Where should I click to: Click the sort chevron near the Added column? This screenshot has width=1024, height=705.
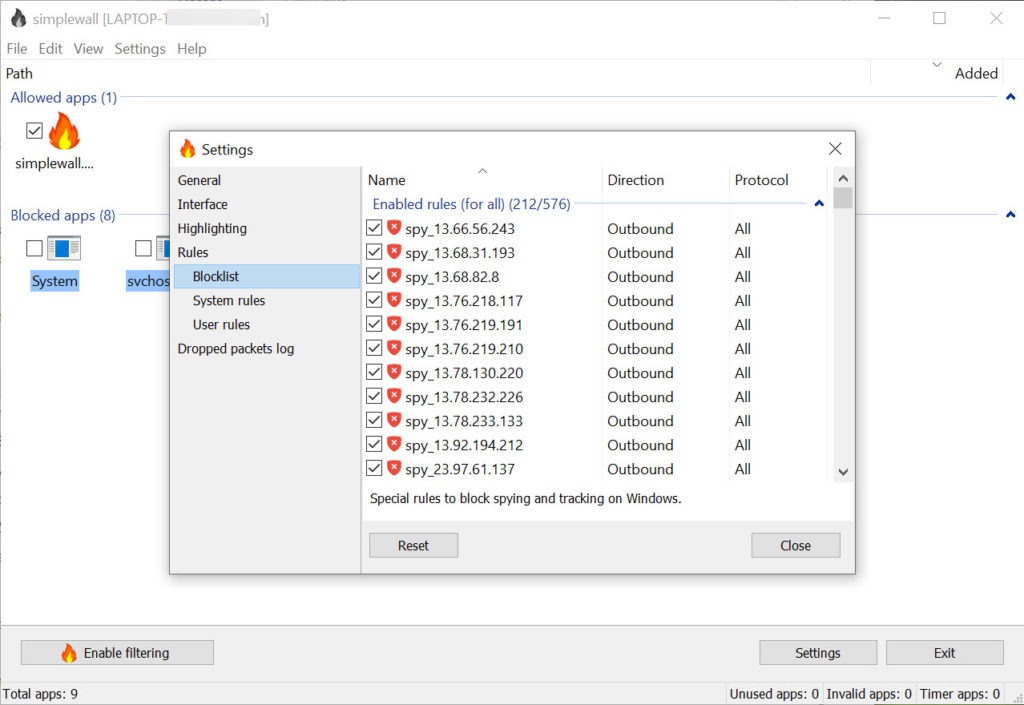pos(936,65)
